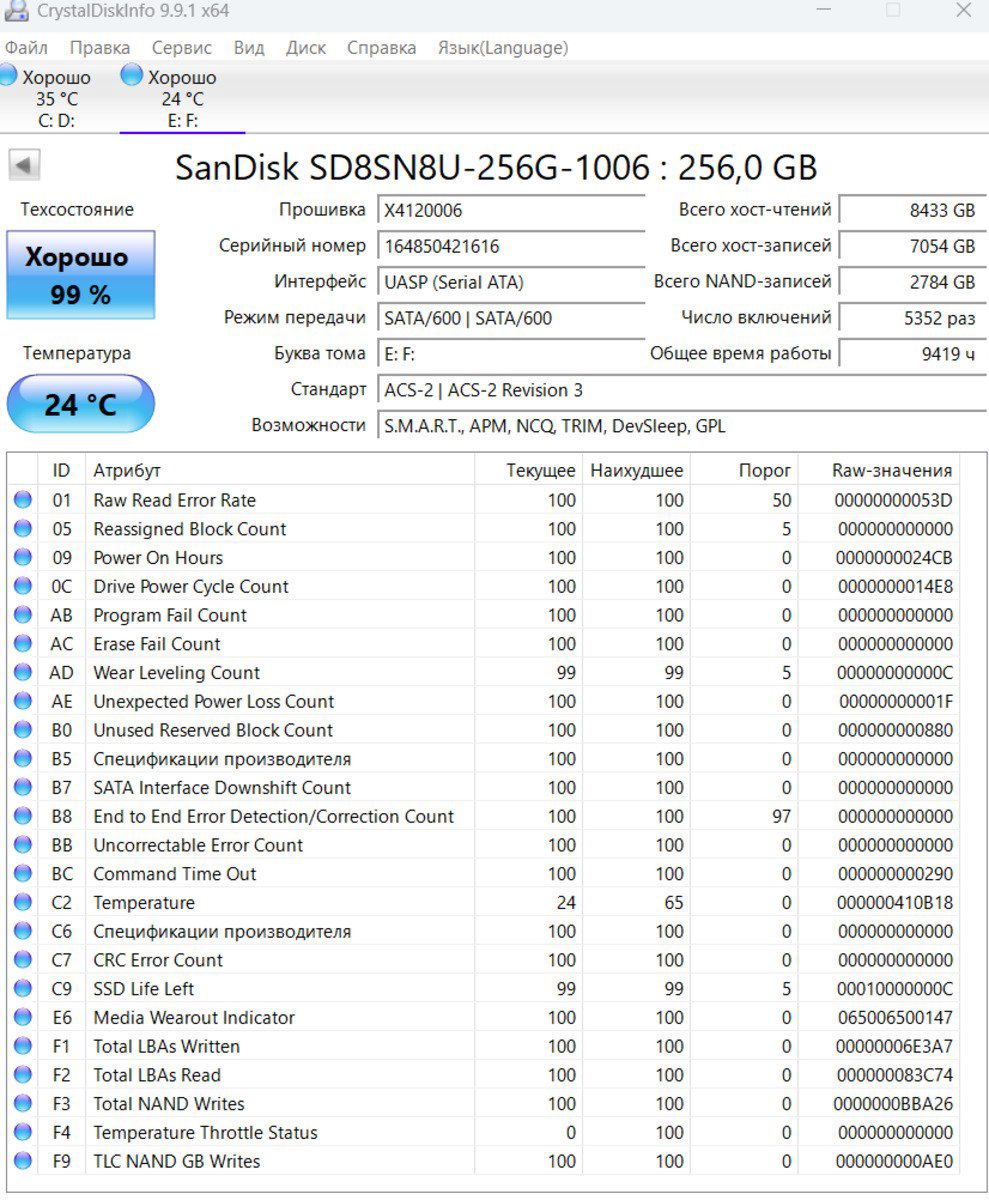Screen dimensions: 989x1200
Task: Click status orb of TLC NAND GB Writes row
Action: (23, 1162)
